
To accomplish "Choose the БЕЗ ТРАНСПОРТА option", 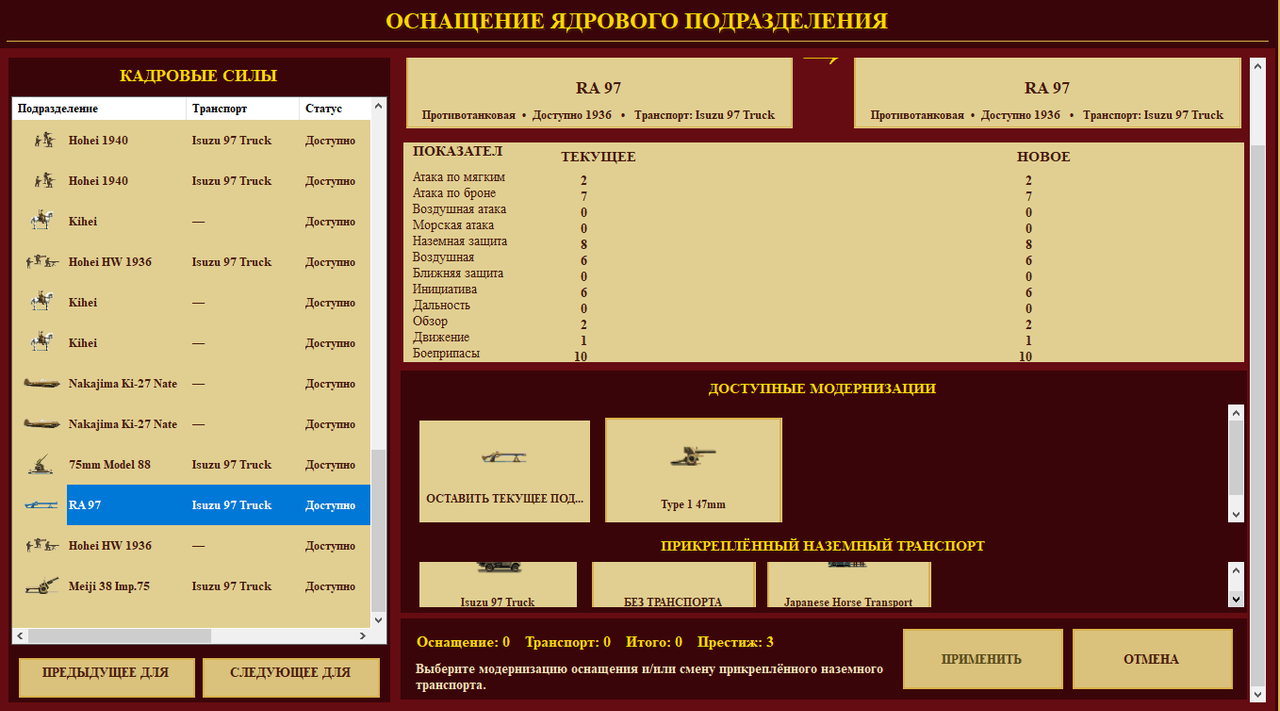I will click(x=673, y=585).
